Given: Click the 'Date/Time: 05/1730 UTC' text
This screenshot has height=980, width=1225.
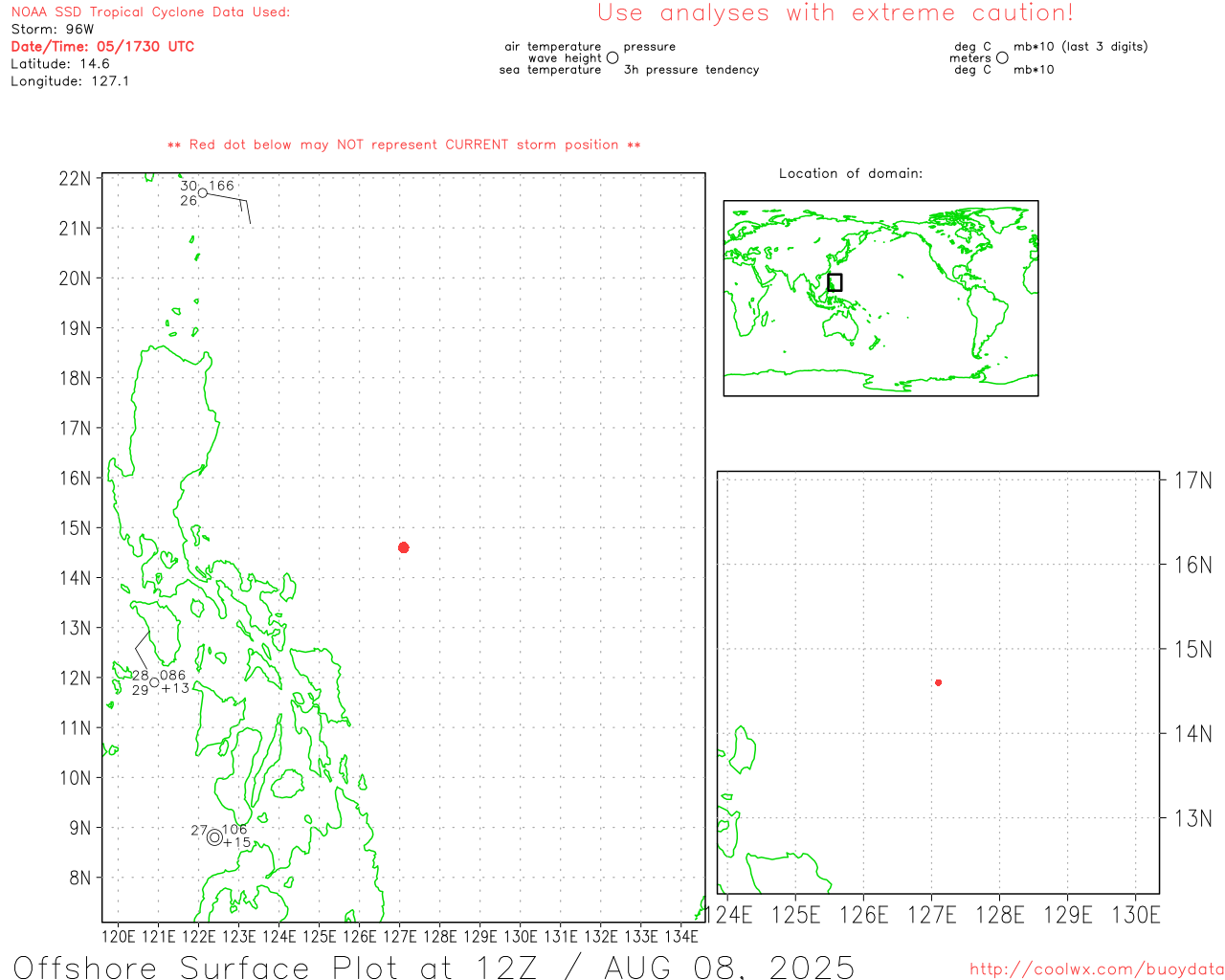Looking at the screenshot, I should [x=102, y=47].
